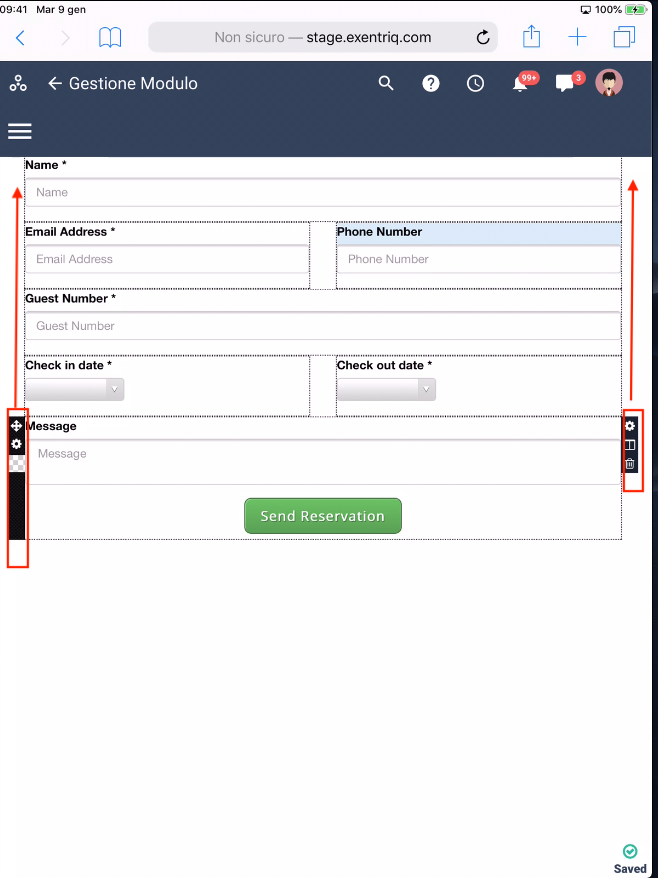Image resolution: width=658 pixels, height=878 pixels.
Task: Reload page in Safari address bar
Action: coord(483,38)
